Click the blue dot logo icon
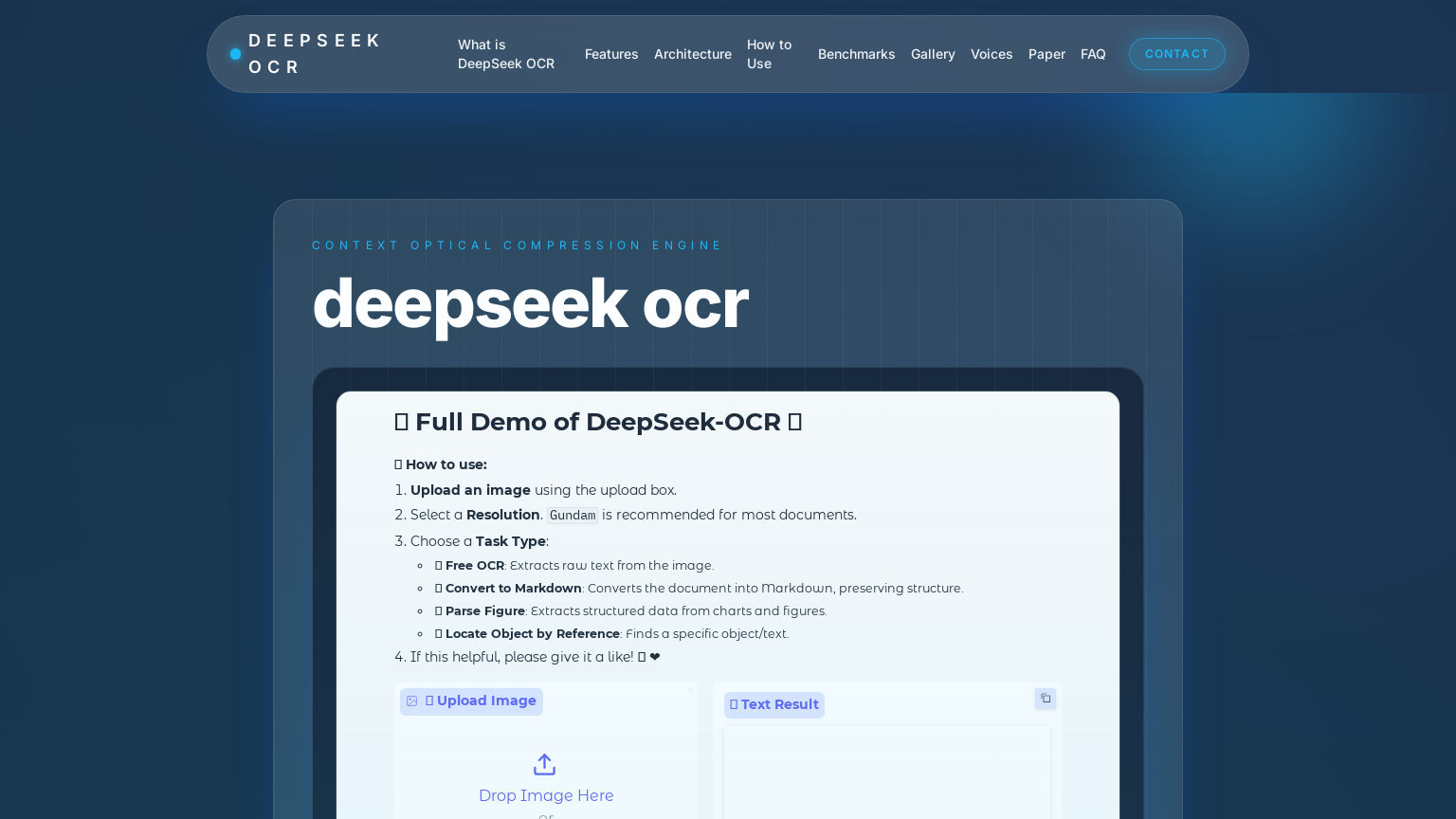This screenshot has height=819, width=1456. (x=235, y=53)
